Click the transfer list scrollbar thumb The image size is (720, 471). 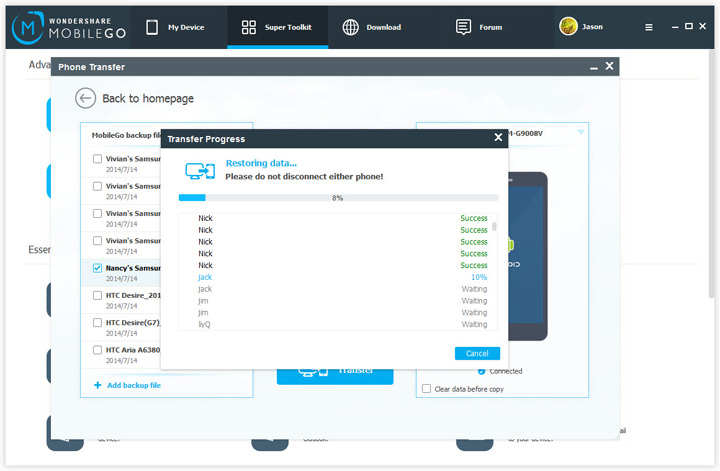pos(494,227)
